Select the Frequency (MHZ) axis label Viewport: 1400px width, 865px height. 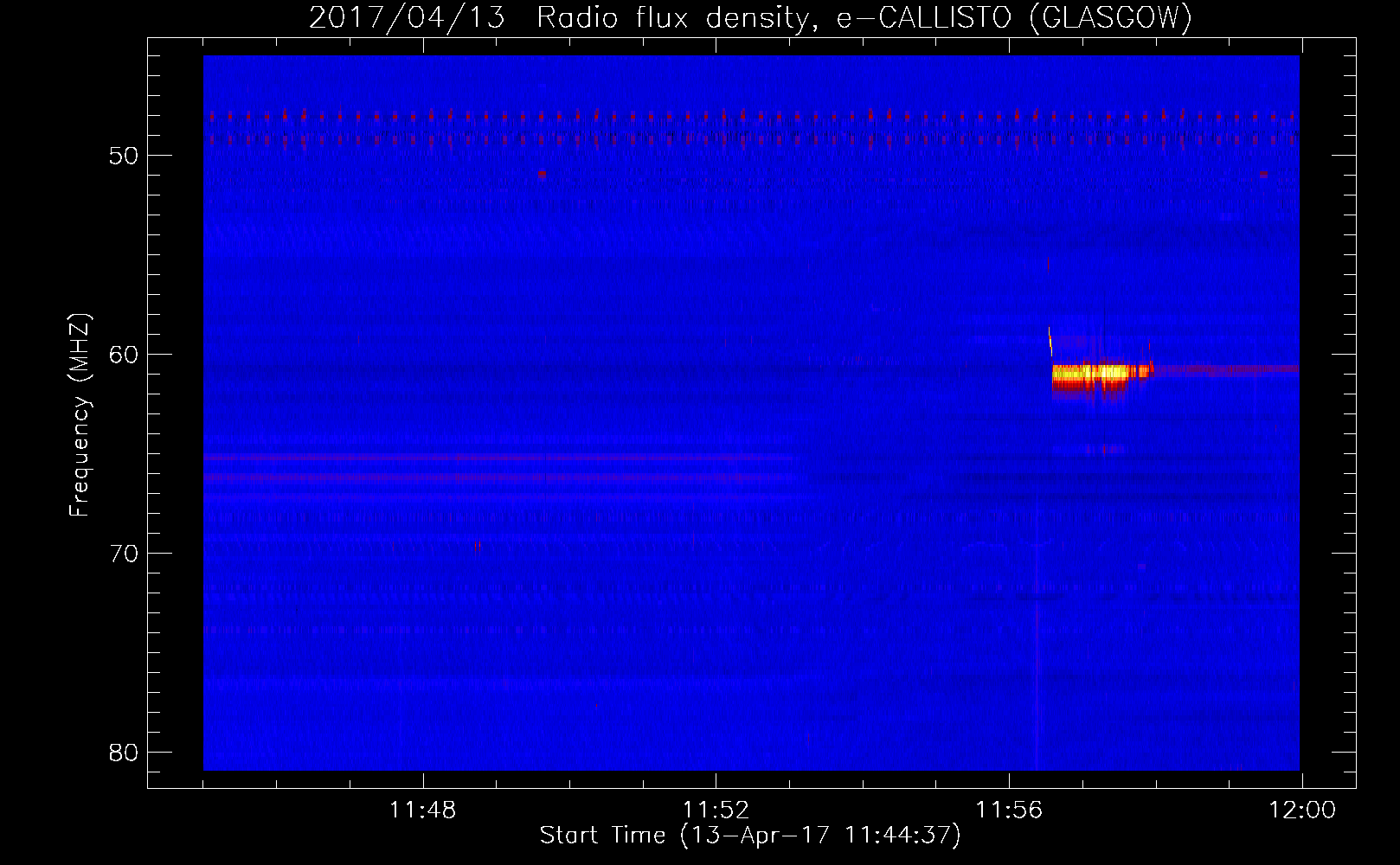pos(80,414)
